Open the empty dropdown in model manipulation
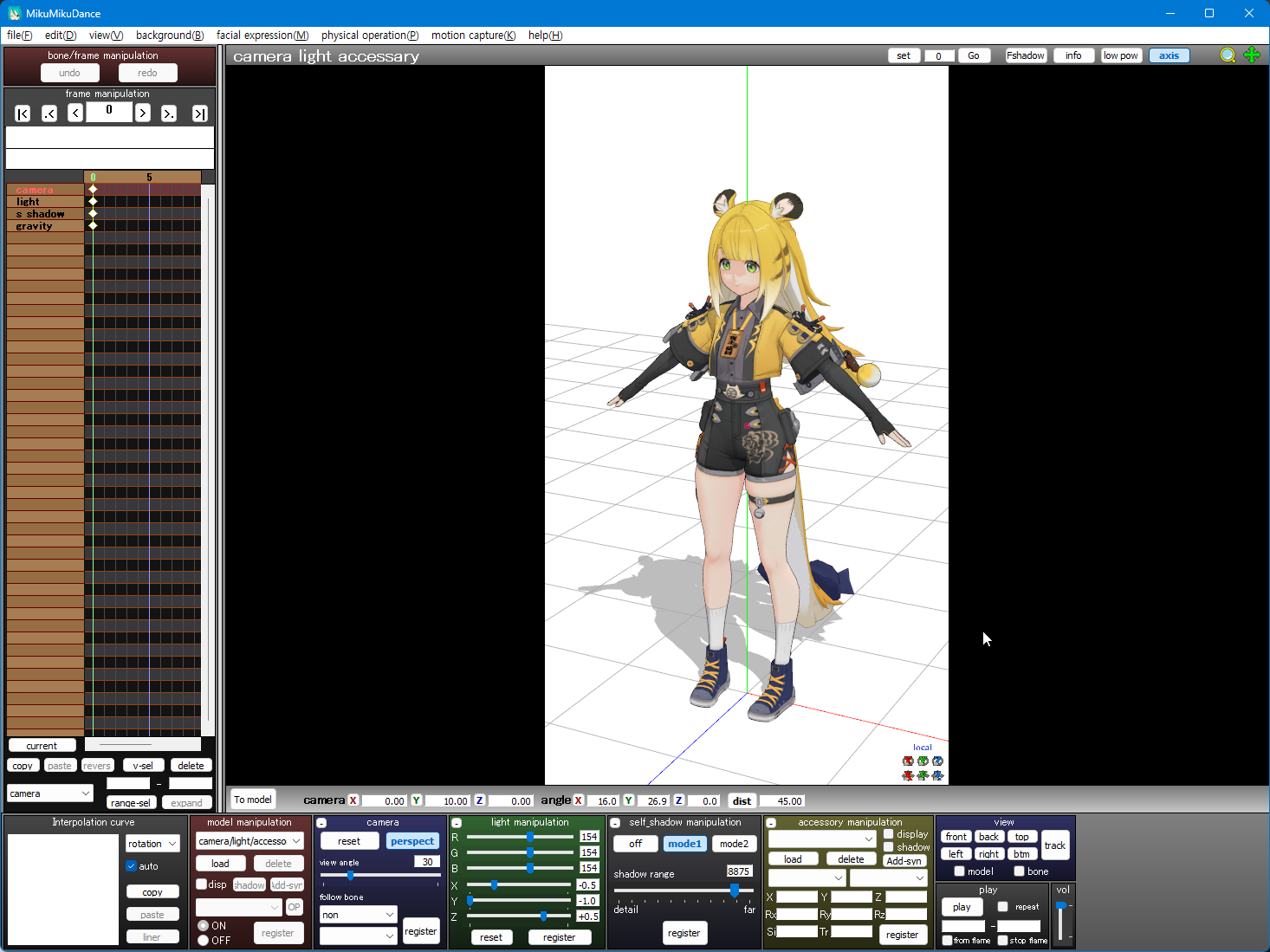1270x952 pixels. click(239, 907)
